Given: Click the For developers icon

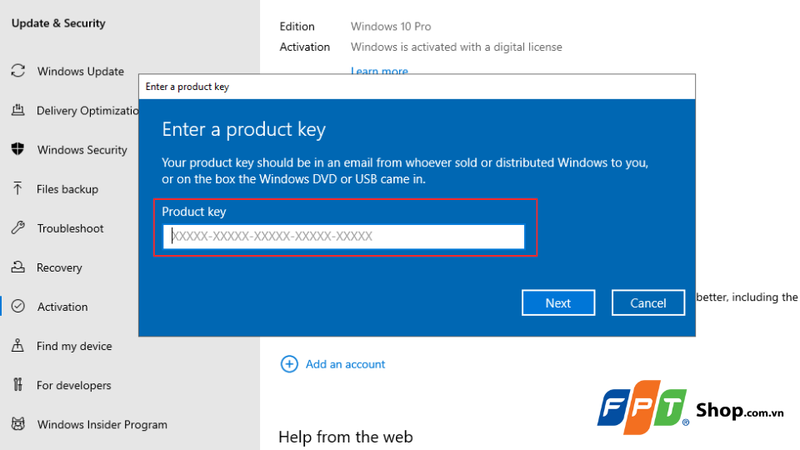Looking at the screenshot, I should coord(18,385).
